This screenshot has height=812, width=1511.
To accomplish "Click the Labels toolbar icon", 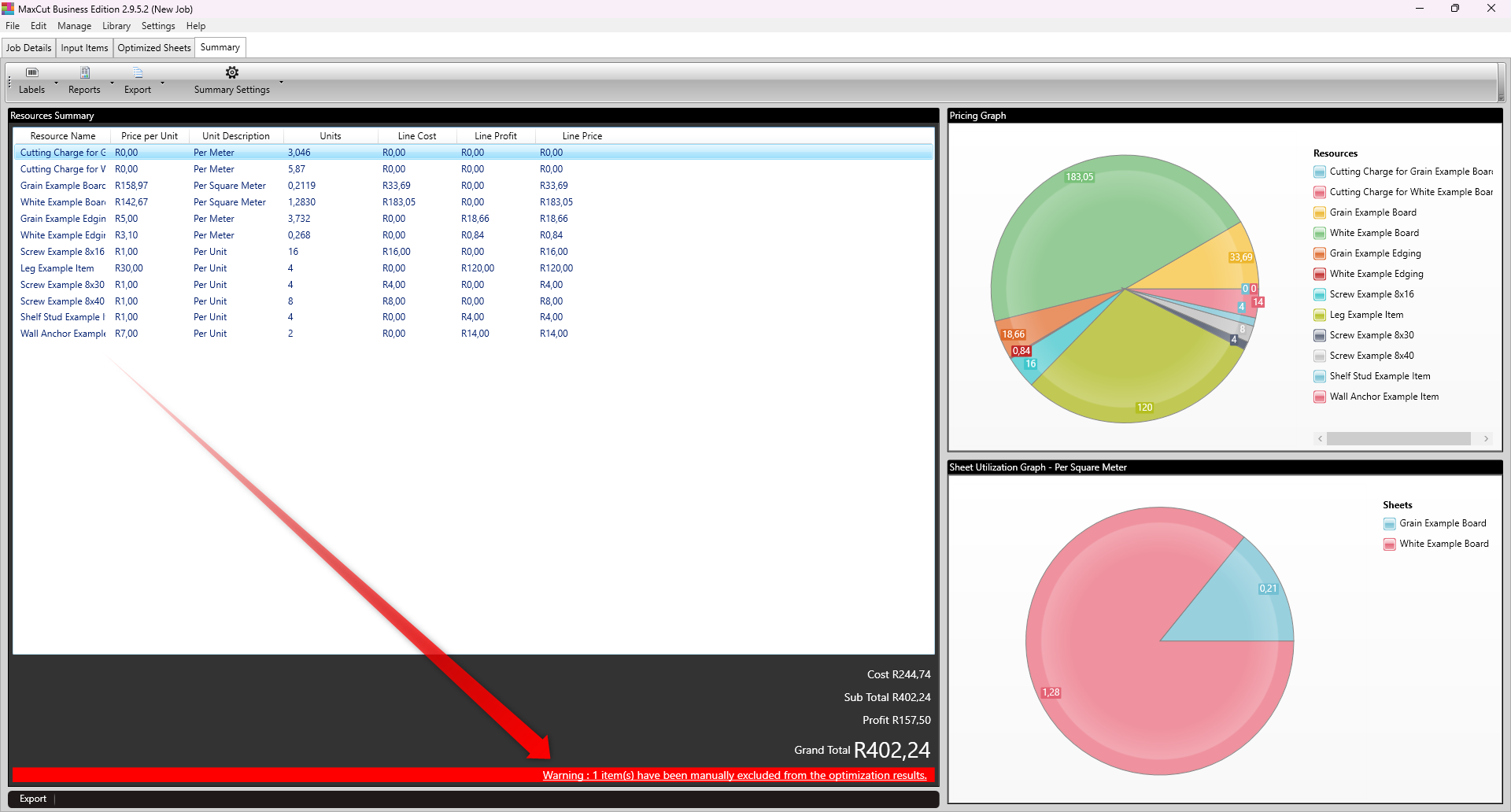I will click(x=32, y=72).
